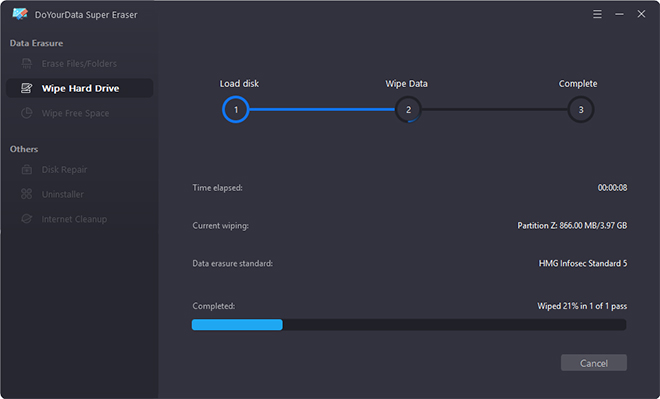This screenshot has height=399, width=660.
Task: Open Wipe Free Space section
Action: tap(80, 113)
